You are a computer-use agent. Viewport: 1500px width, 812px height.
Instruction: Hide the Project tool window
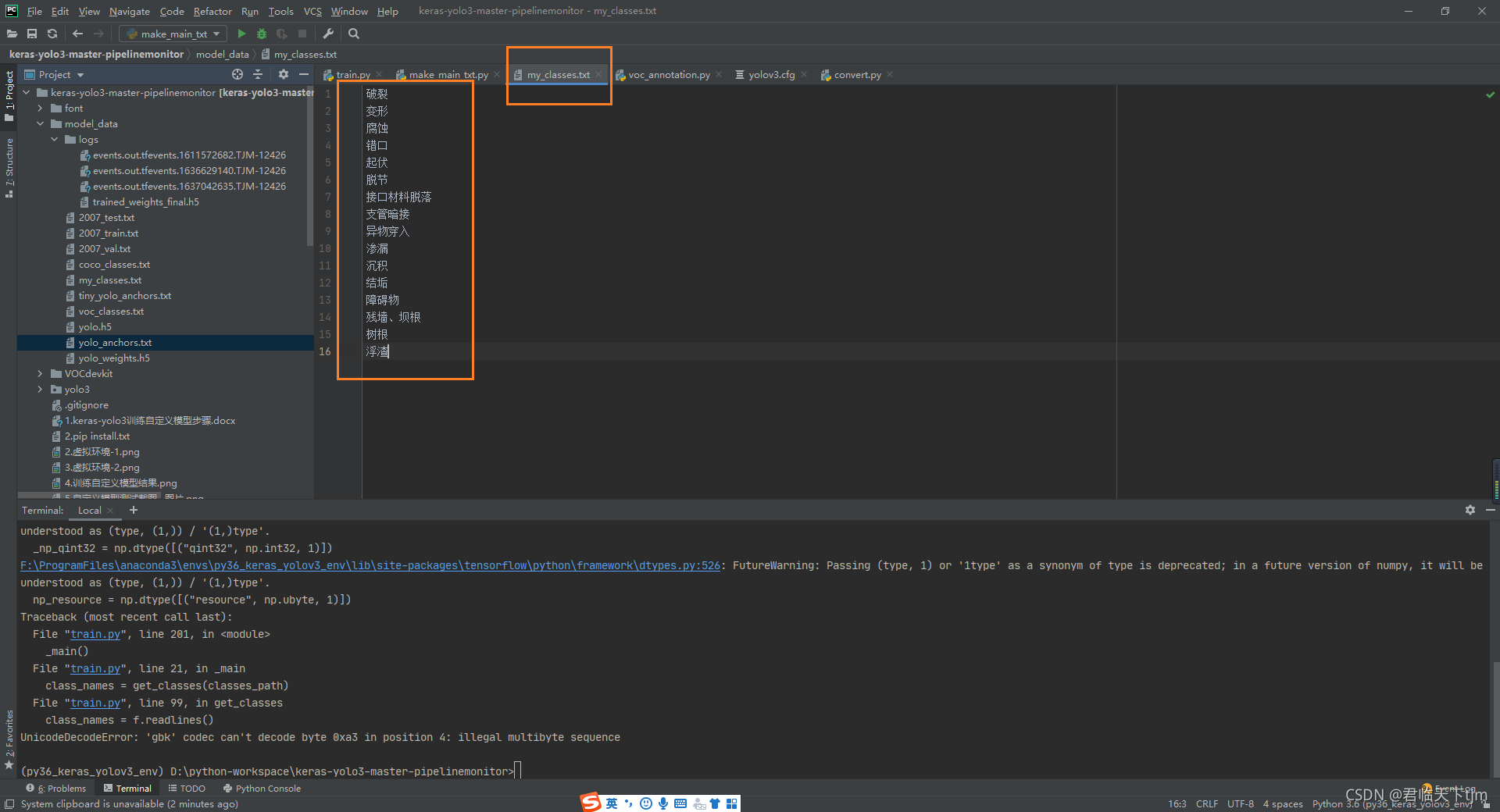304,74
